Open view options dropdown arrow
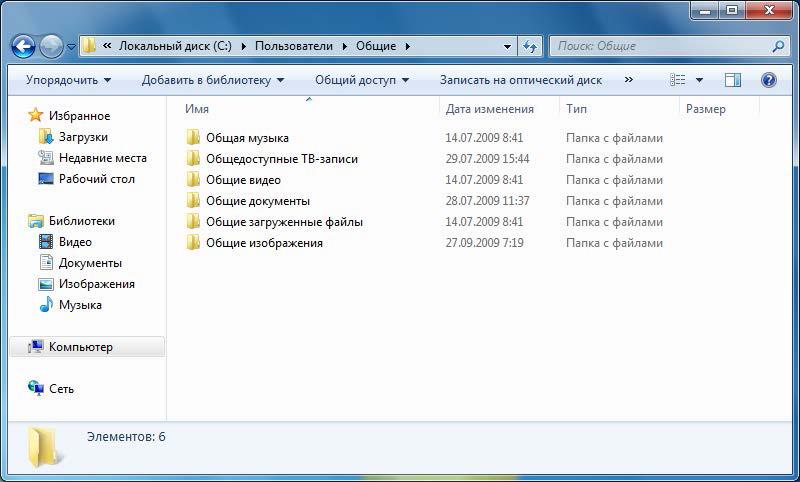Viewport: 800px width, 482px height. coord(699,80)
